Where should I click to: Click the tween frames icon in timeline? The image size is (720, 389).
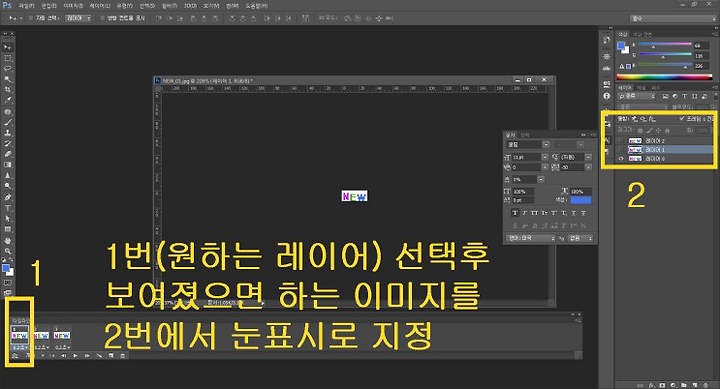pos(99,355)
